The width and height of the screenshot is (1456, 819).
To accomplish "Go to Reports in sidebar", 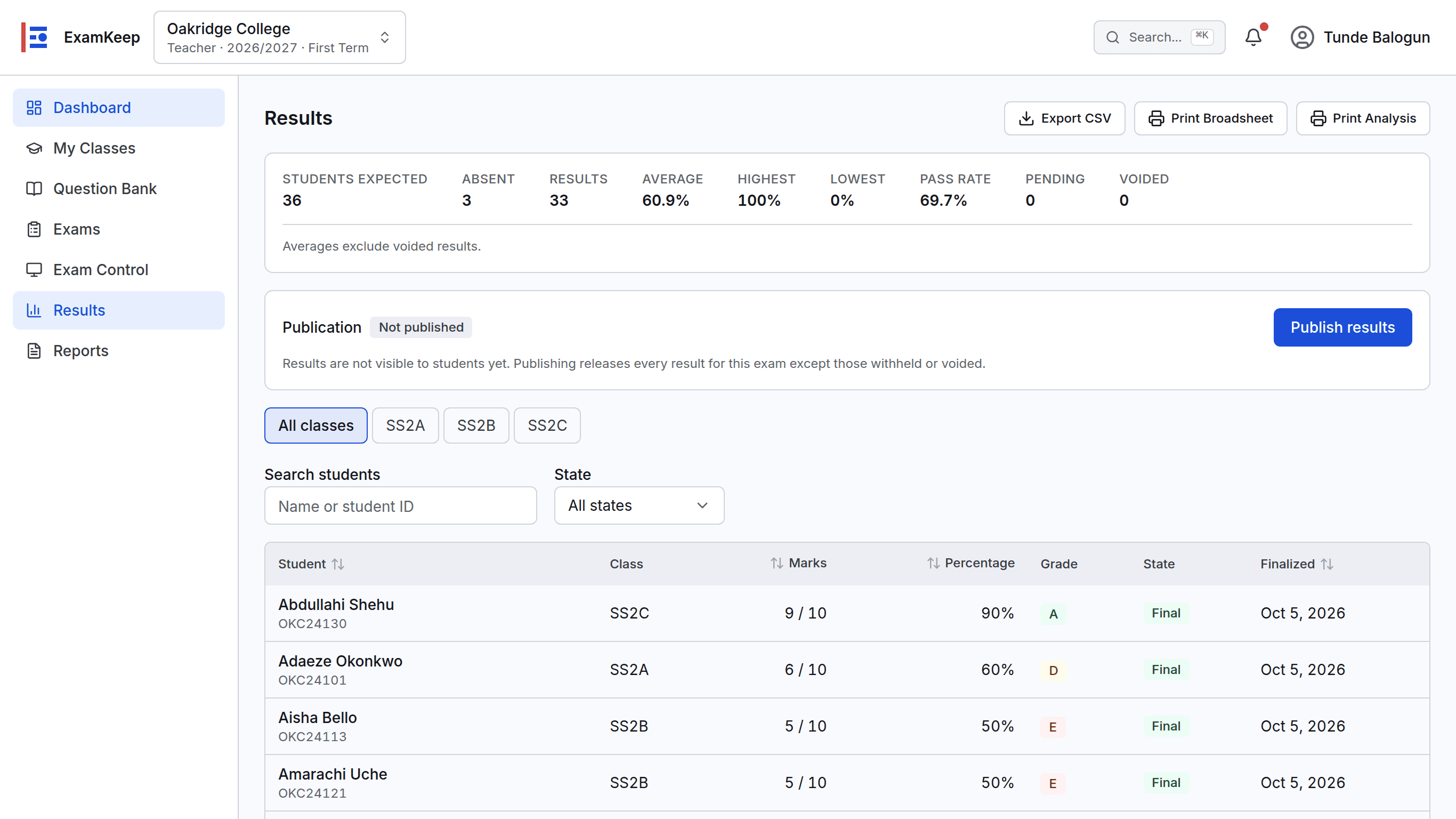I will click(119, 351).
